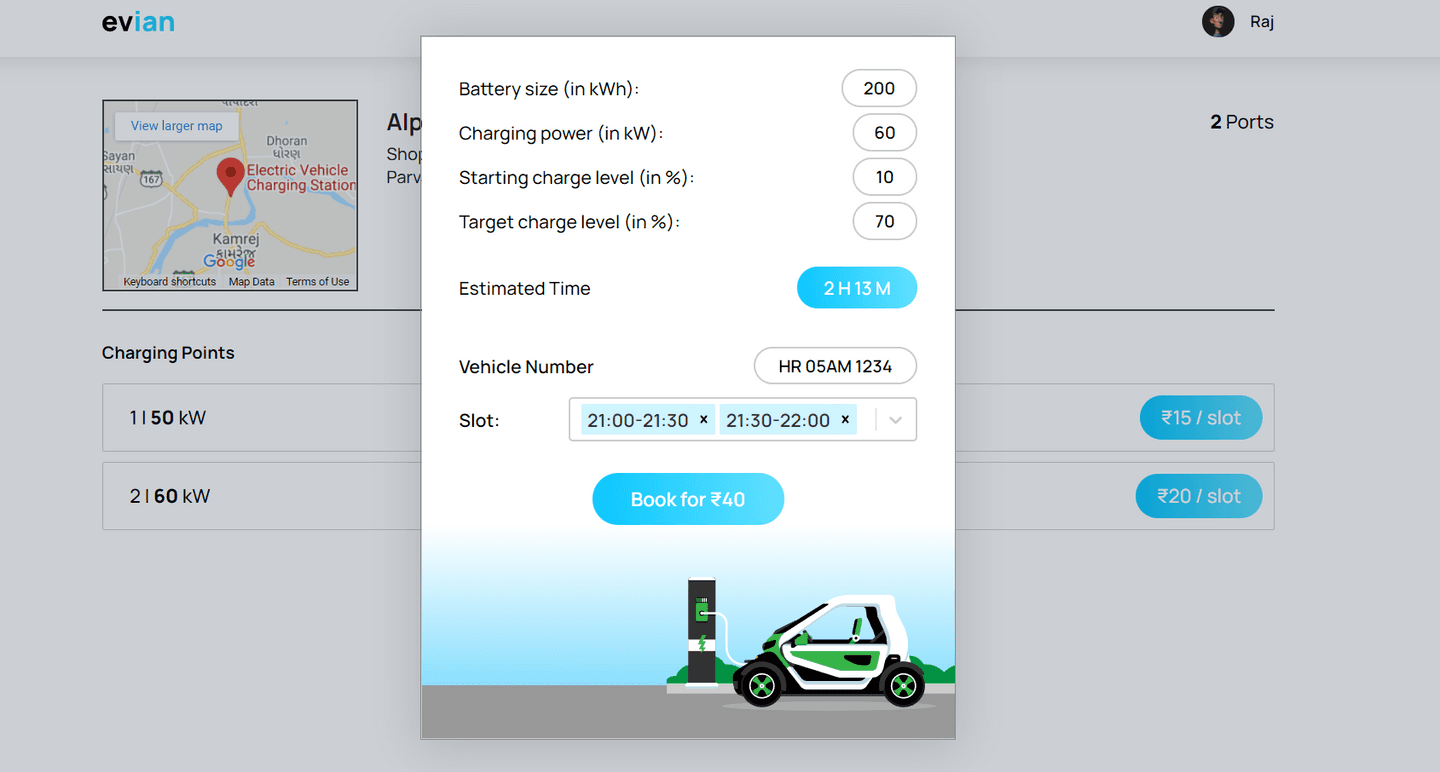Click the Book for ₹40 button

(688, 499)
